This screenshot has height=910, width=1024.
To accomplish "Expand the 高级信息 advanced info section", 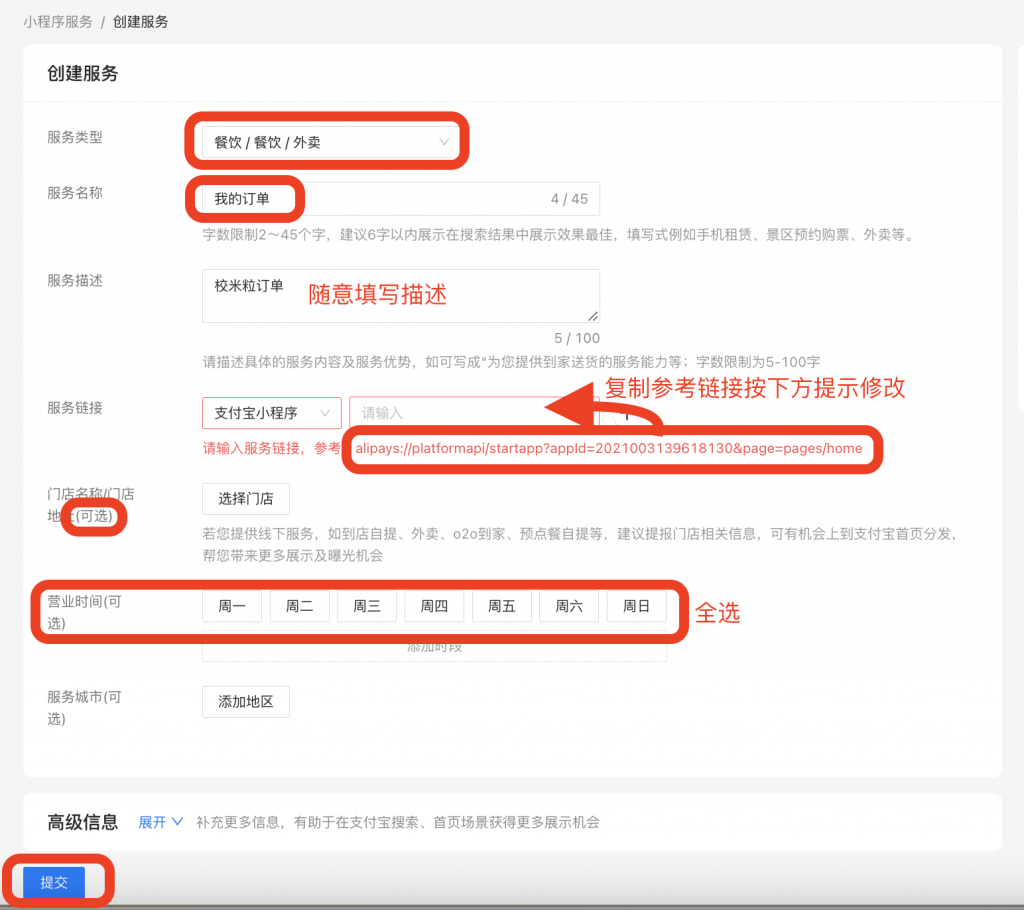I will pos(157,823).
